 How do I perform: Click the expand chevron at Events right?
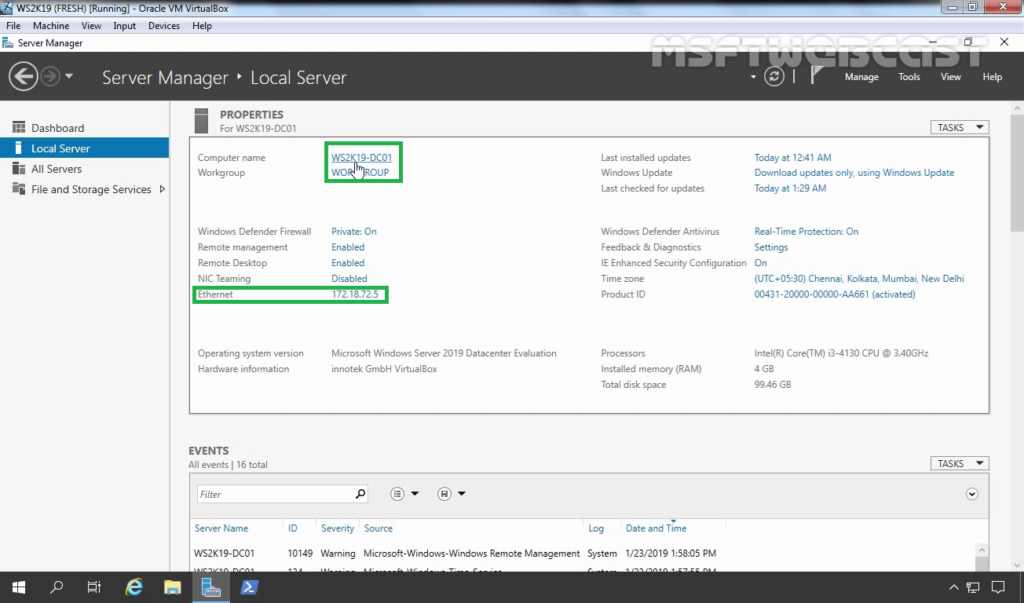click(972, 494)
